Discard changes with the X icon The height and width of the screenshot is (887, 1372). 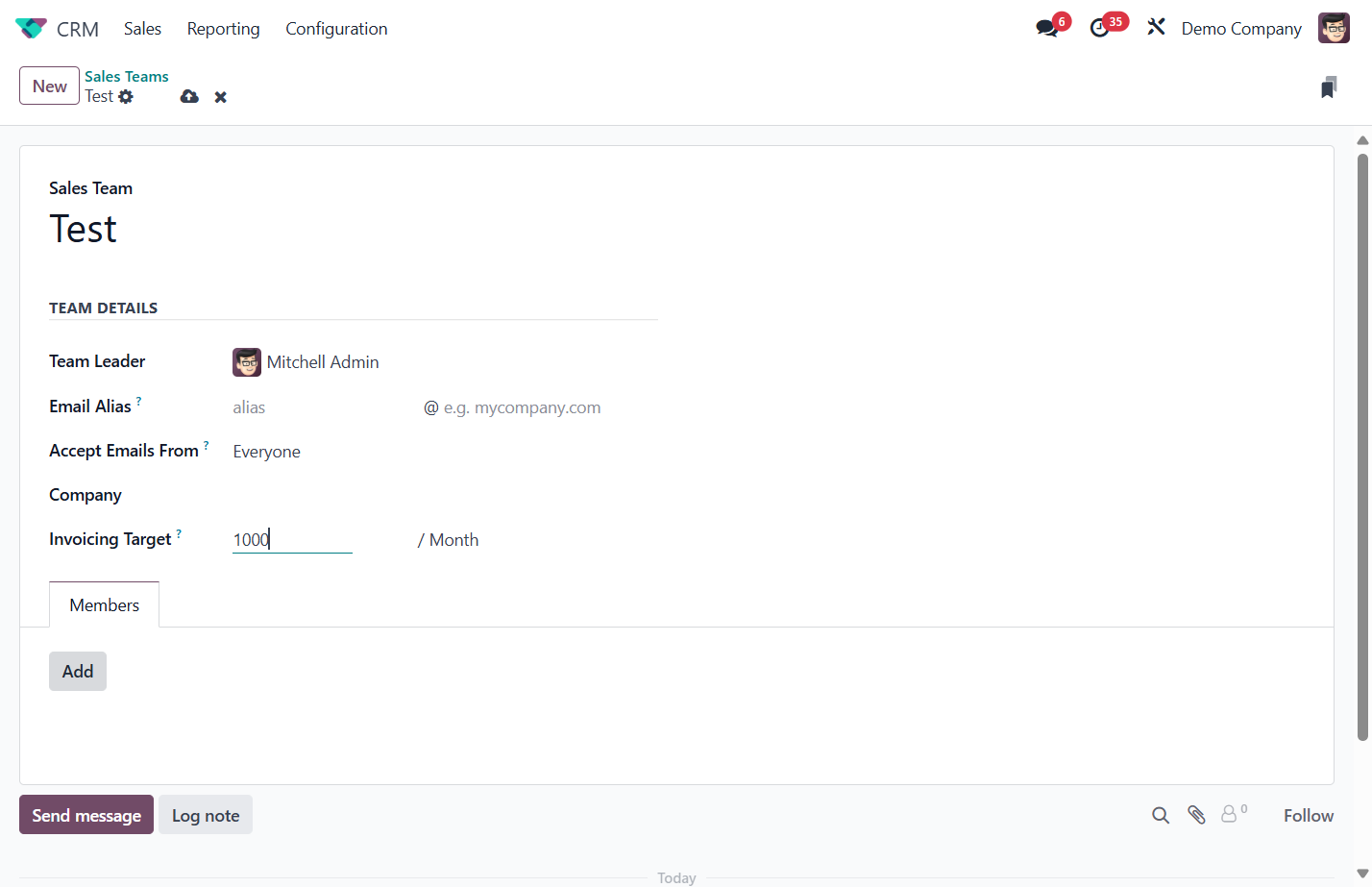pos(221,97)
